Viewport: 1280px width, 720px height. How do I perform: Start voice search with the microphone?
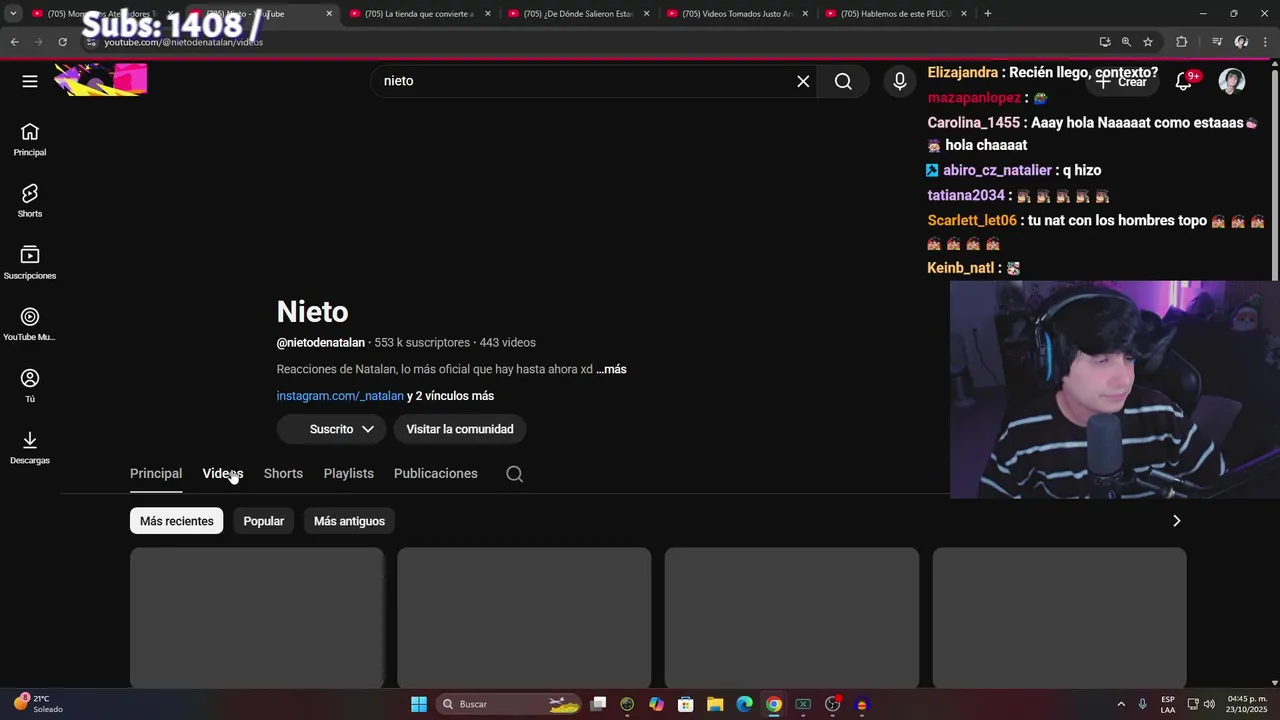[900, 81]
